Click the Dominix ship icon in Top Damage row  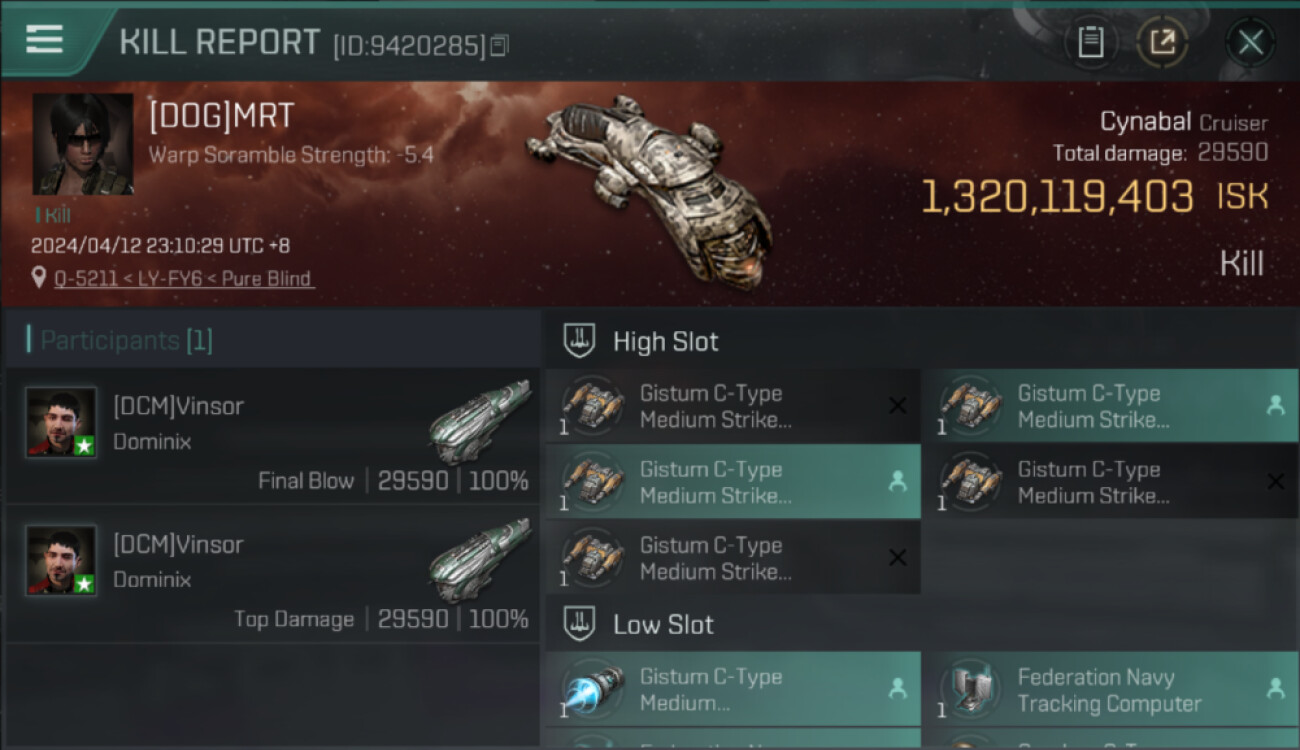pos(479,559)
